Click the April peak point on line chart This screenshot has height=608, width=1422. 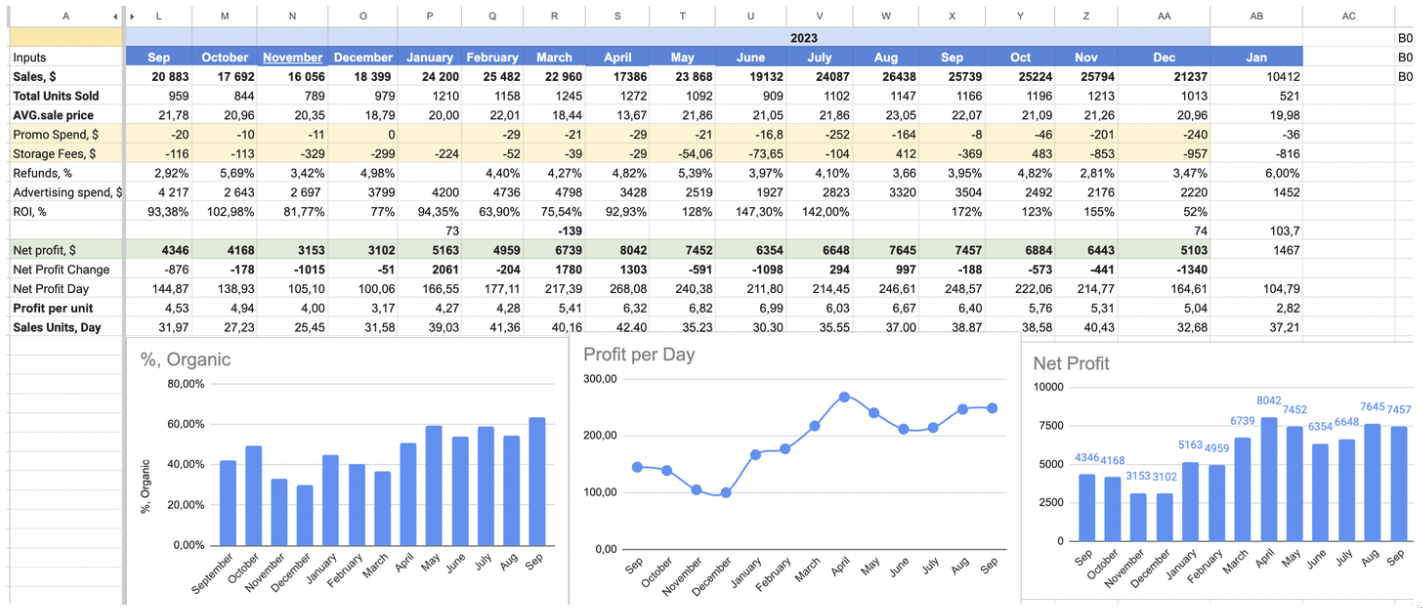click(x=844, y=397)
